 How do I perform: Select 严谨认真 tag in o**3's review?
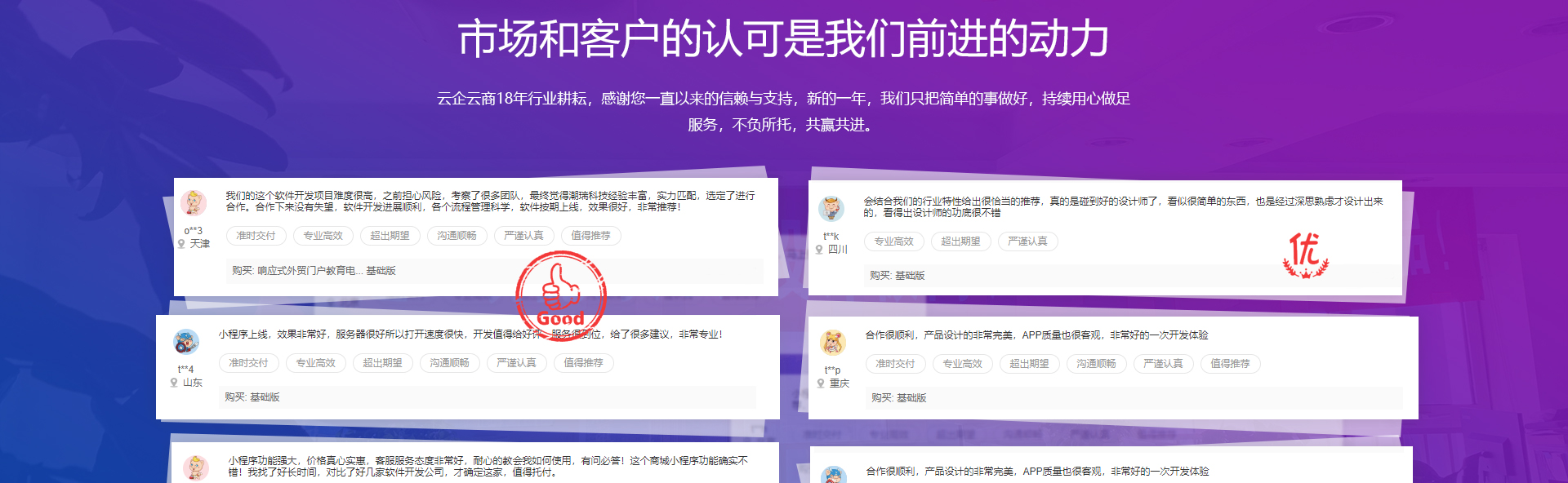point(524,236)
